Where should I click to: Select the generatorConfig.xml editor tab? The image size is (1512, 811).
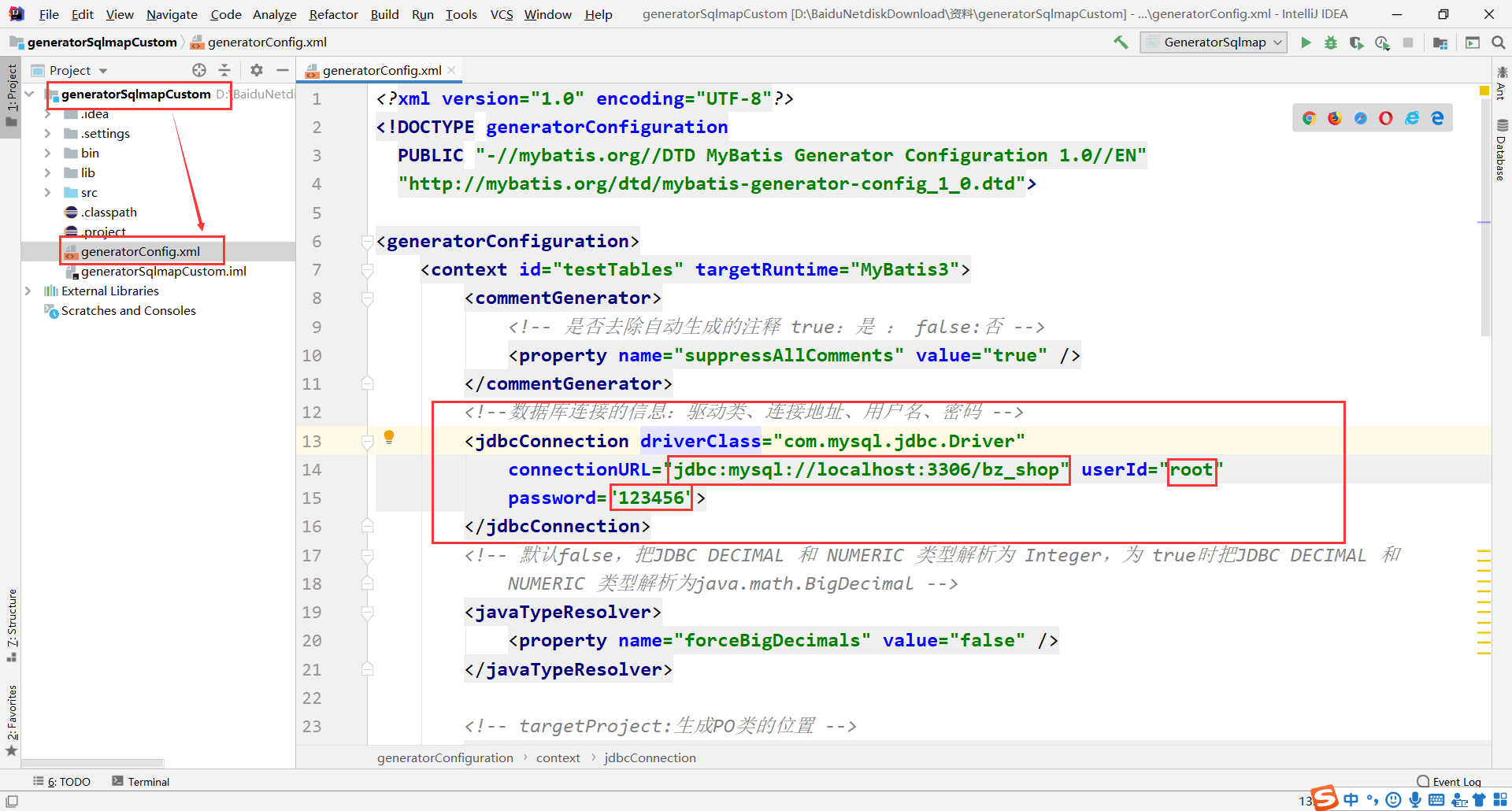click(381, 70)
